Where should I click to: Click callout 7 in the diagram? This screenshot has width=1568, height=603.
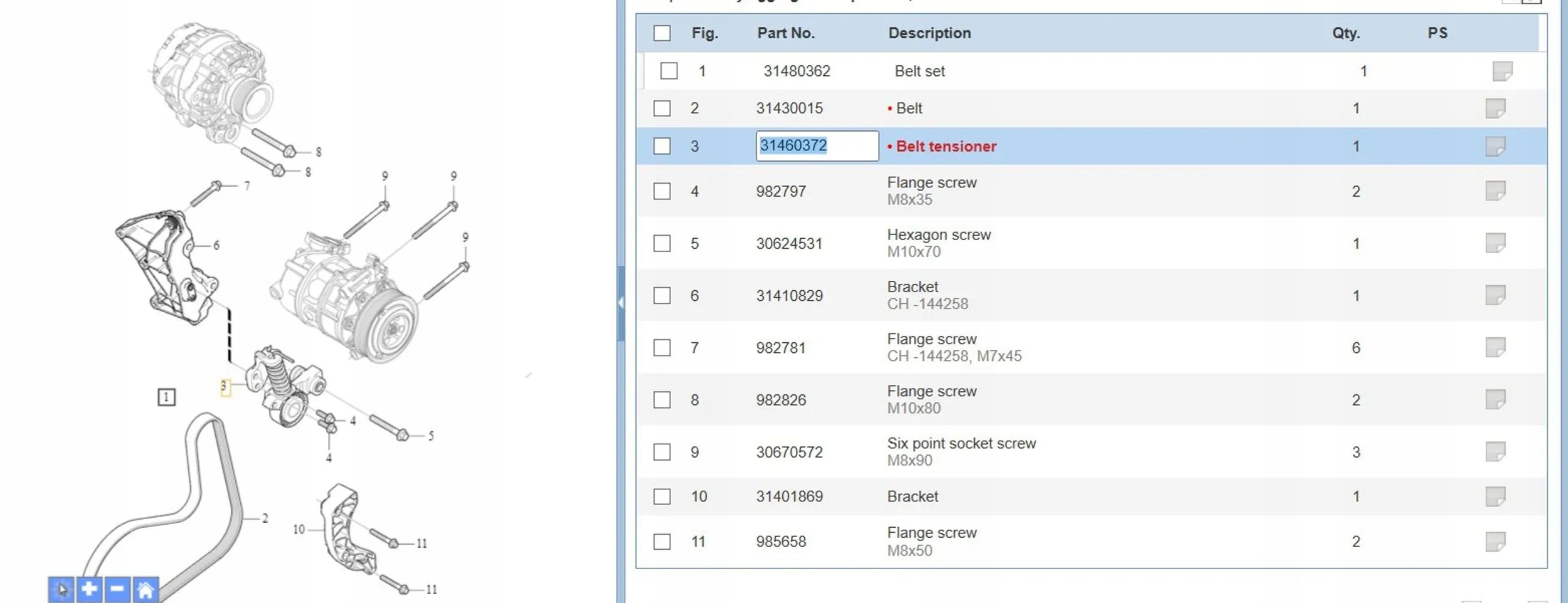pyautogui.click(x=247, y=186)
